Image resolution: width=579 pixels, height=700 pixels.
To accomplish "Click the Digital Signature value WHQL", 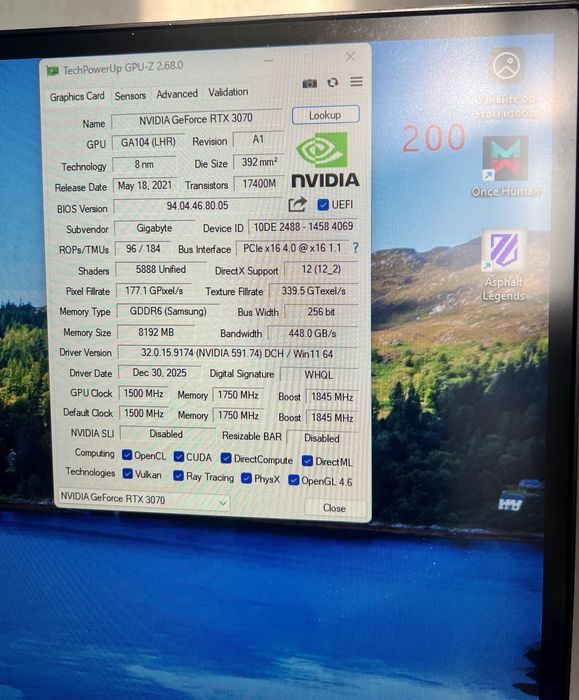I will [x=319, y=375].
